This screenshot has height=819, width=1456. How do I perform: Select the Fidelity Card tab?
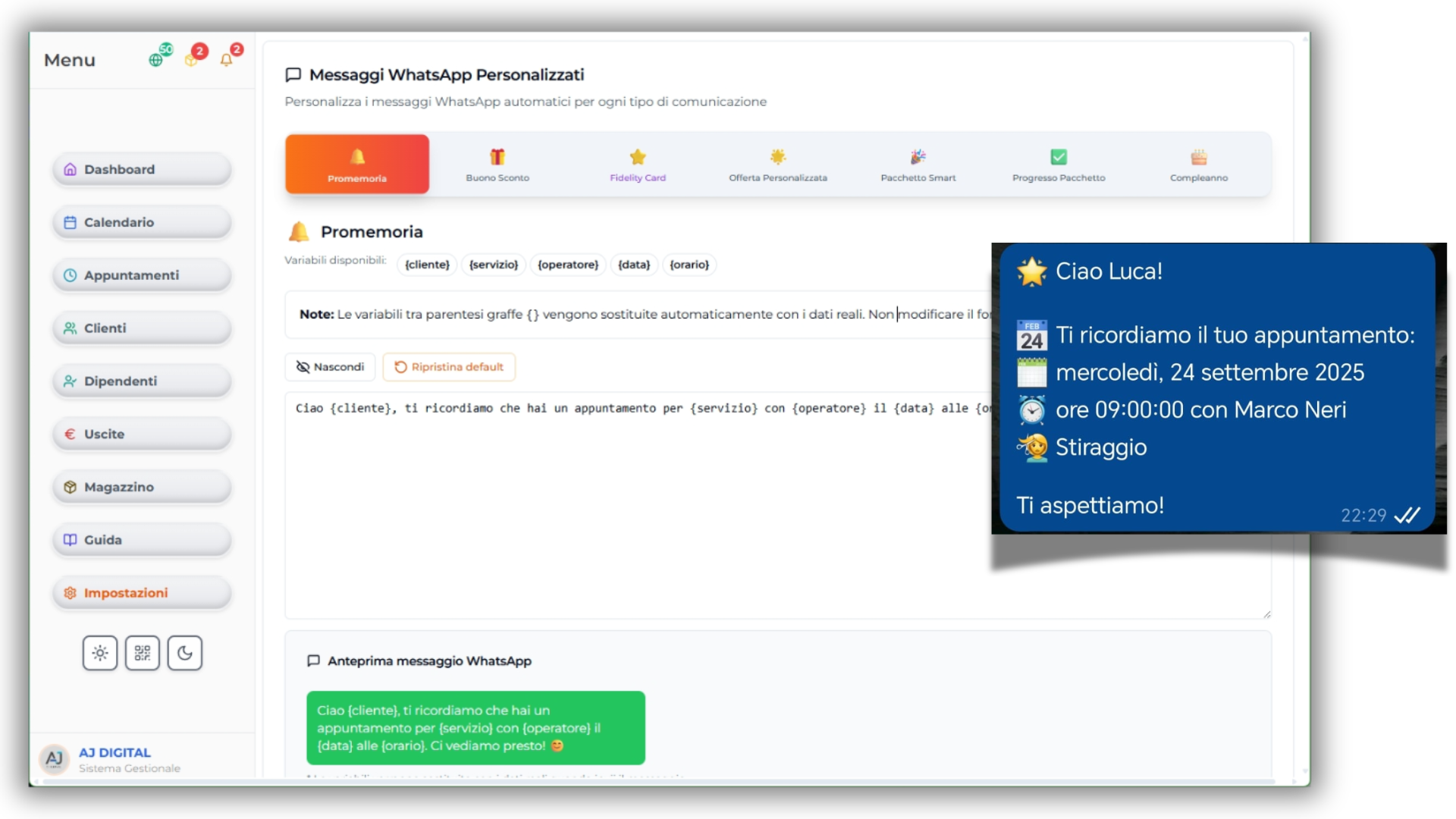(638, 165)
